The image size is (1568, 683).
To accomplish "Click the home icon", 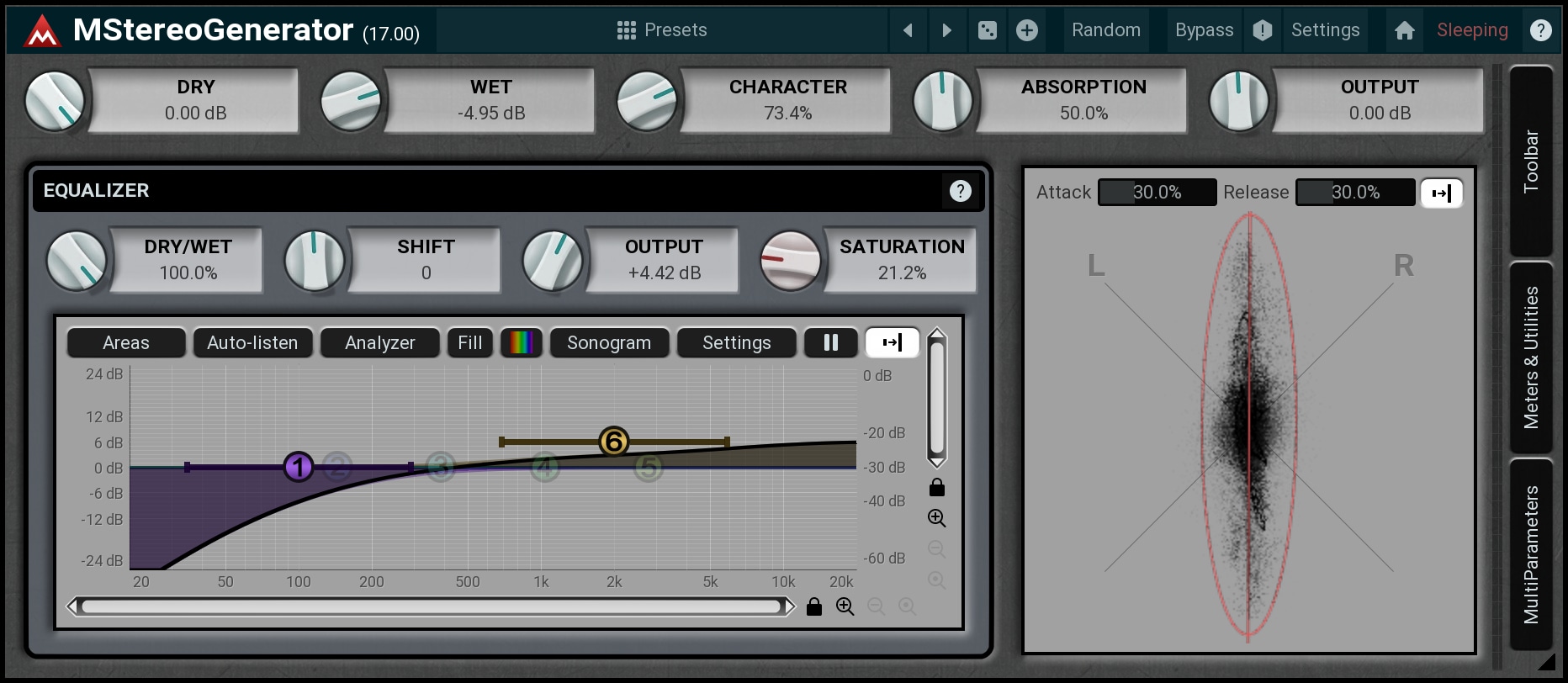I will [x=1404, y=30].
